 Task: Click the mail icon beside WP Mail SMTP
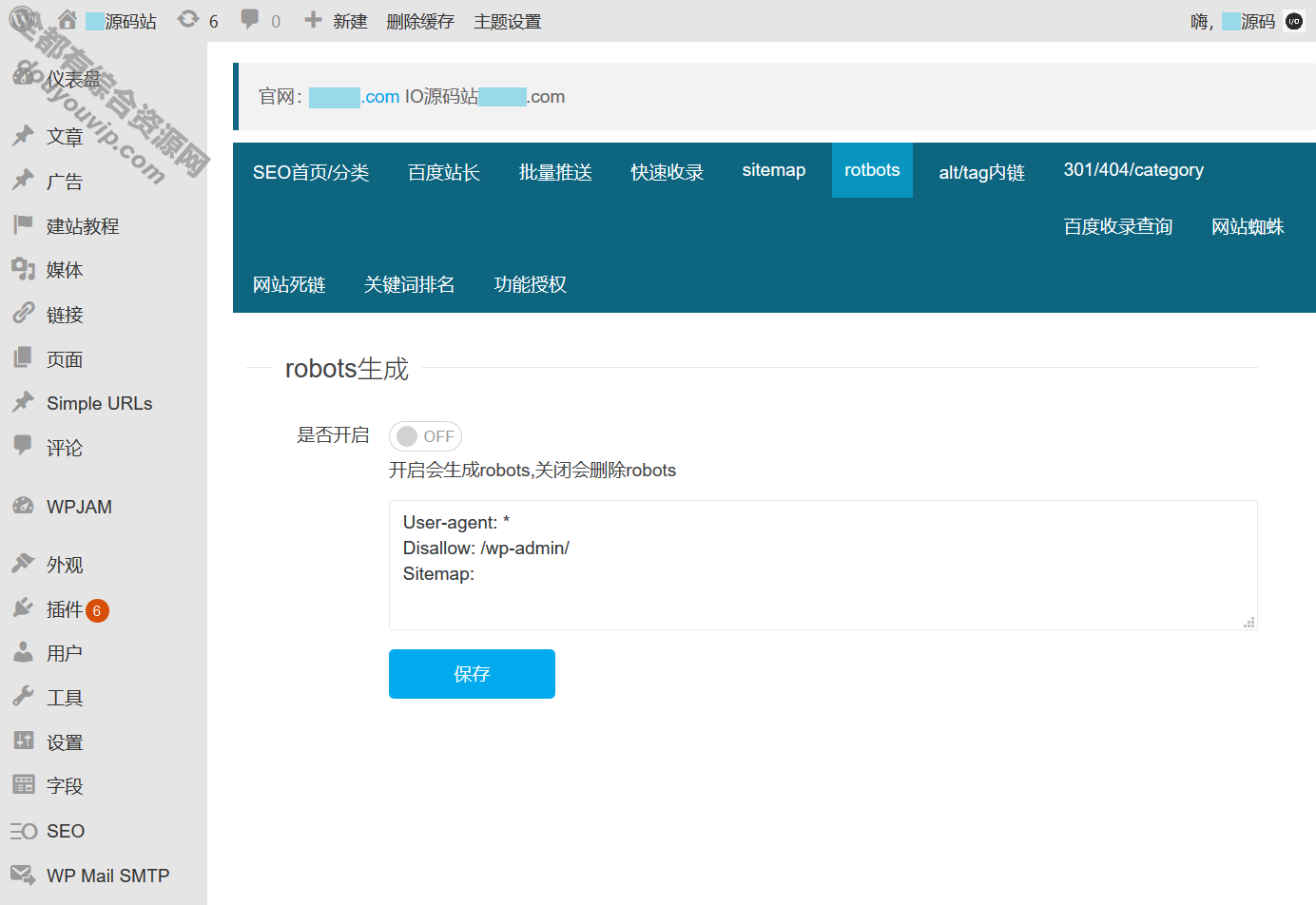click(x=23, y=875)
